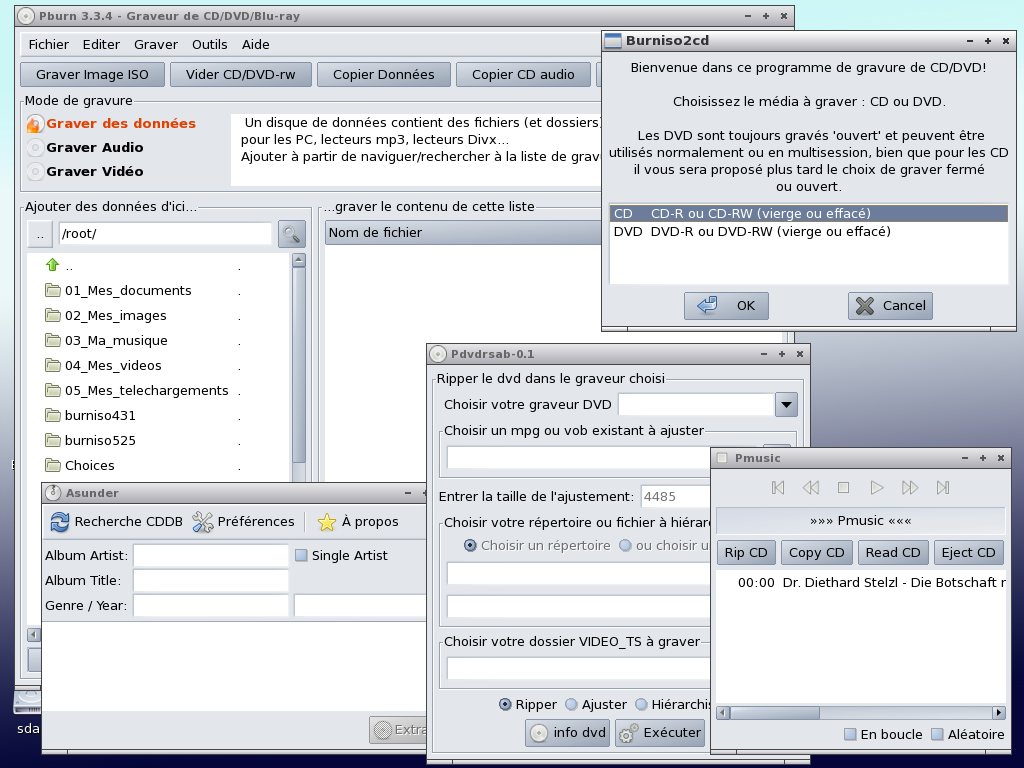Click the /root/ path input field
The width and height of the screenshot is (1024, 768).
pyautogui.click(x=165, y=234)
